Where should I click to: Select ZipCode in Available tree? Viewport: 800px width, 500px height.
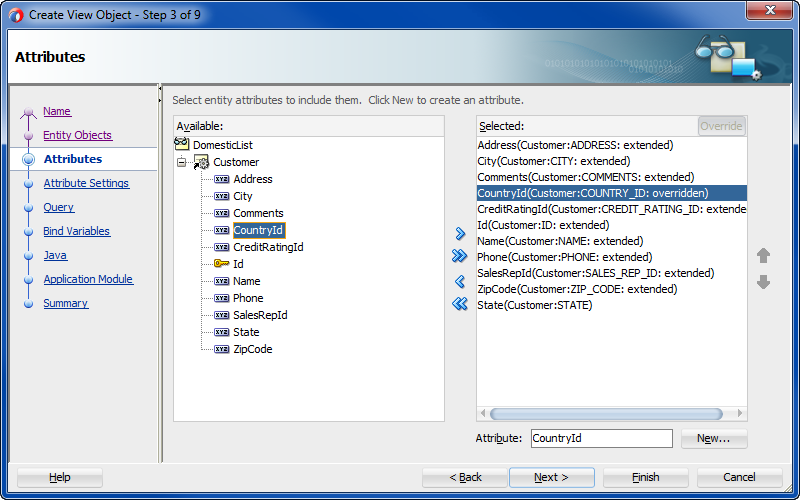[253, 349]
